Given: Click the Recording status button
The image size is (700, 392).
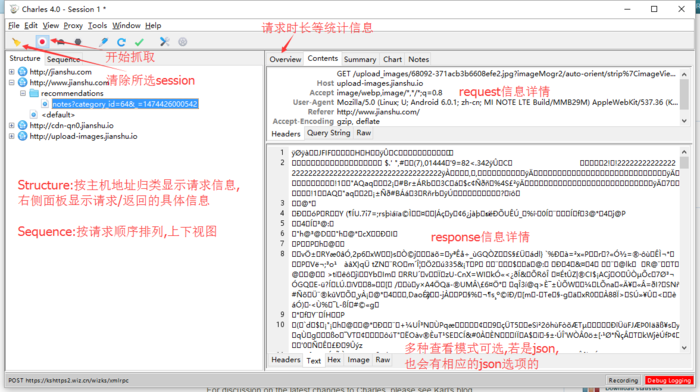Looking at the screenshot, I should (623, 380).
